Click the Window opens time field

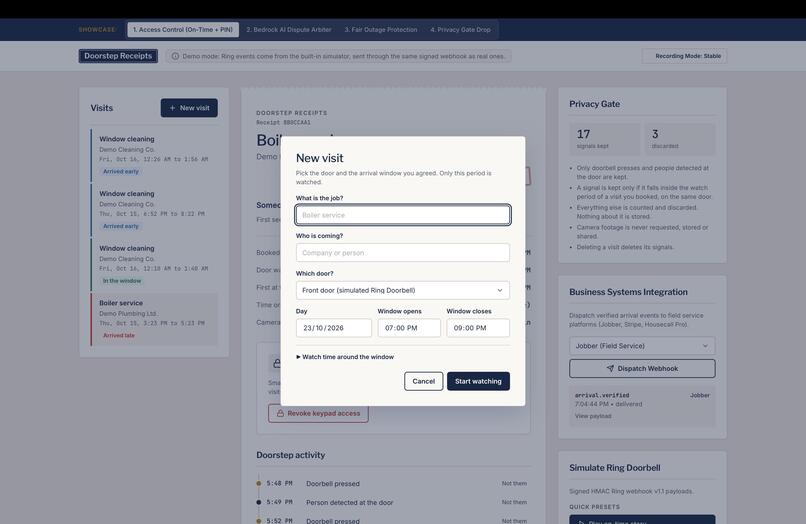409,328
